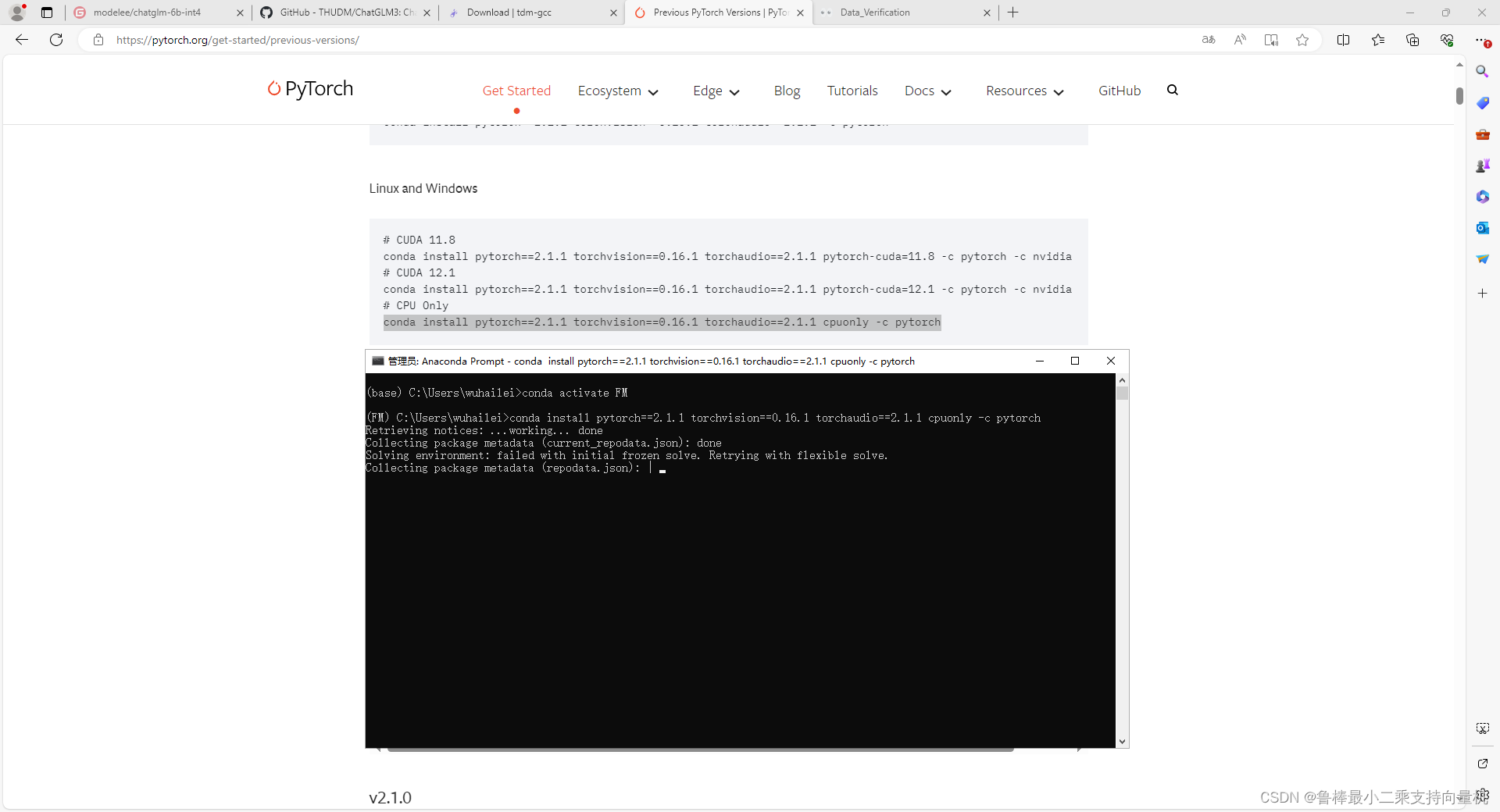
Task: Close the tdm-gcc tab
Action: (x=613, y=12)
